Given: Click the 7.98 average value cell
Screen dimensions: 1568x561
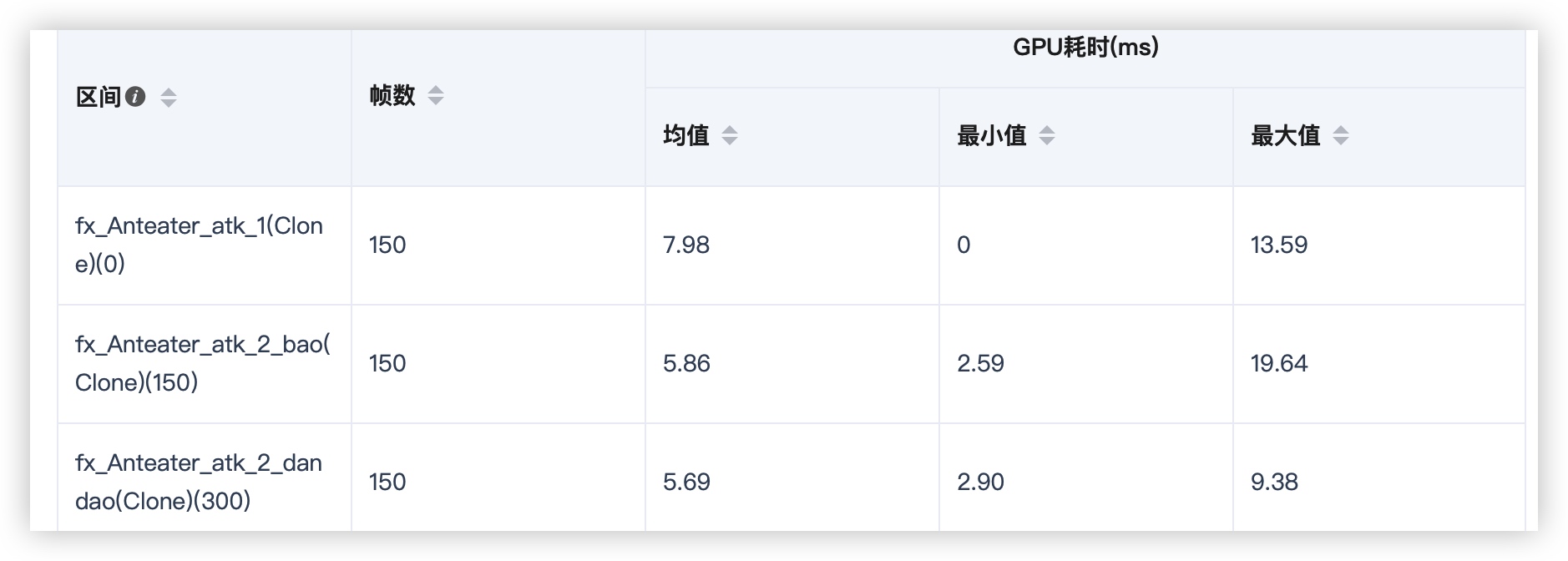Looking at the screenshot, I should click(686, 245).
